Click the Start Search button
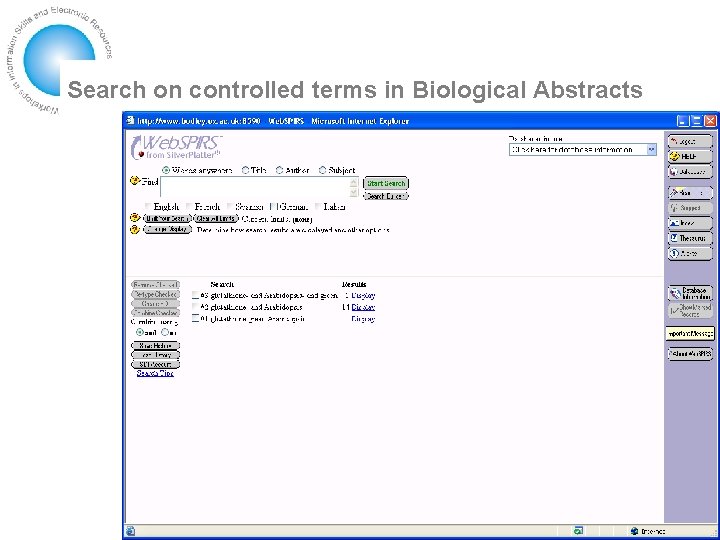Screen dimensions: 720x540 (386, 183)
